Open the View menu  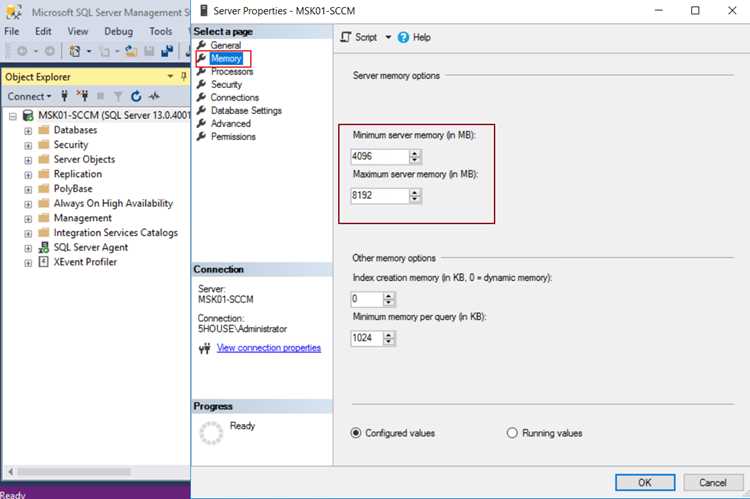click(x=77, y=31)
